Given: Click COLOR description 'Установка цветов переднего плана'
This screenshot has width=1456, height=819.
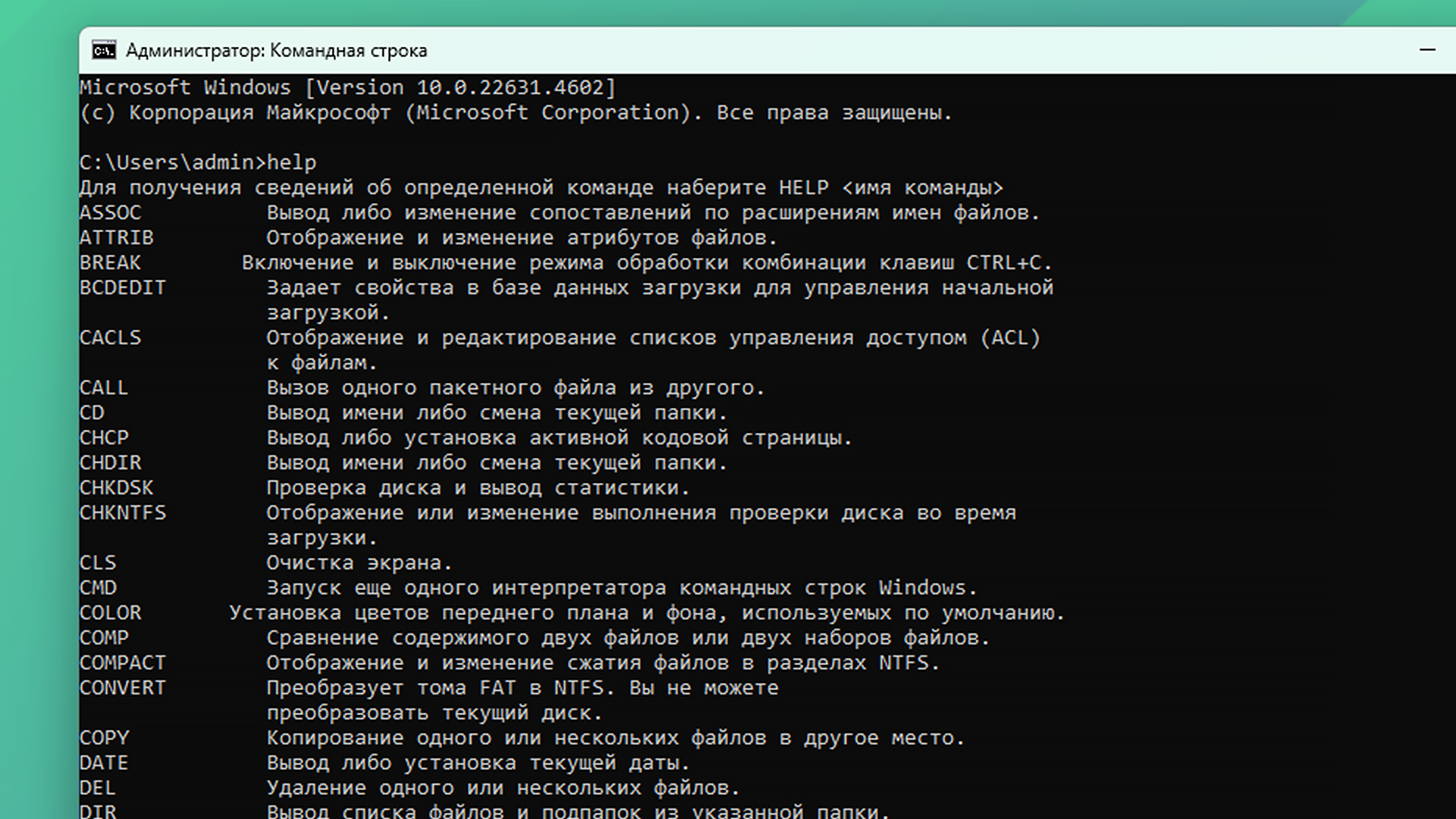Looking at the screenshot, I should coord(647,613).
